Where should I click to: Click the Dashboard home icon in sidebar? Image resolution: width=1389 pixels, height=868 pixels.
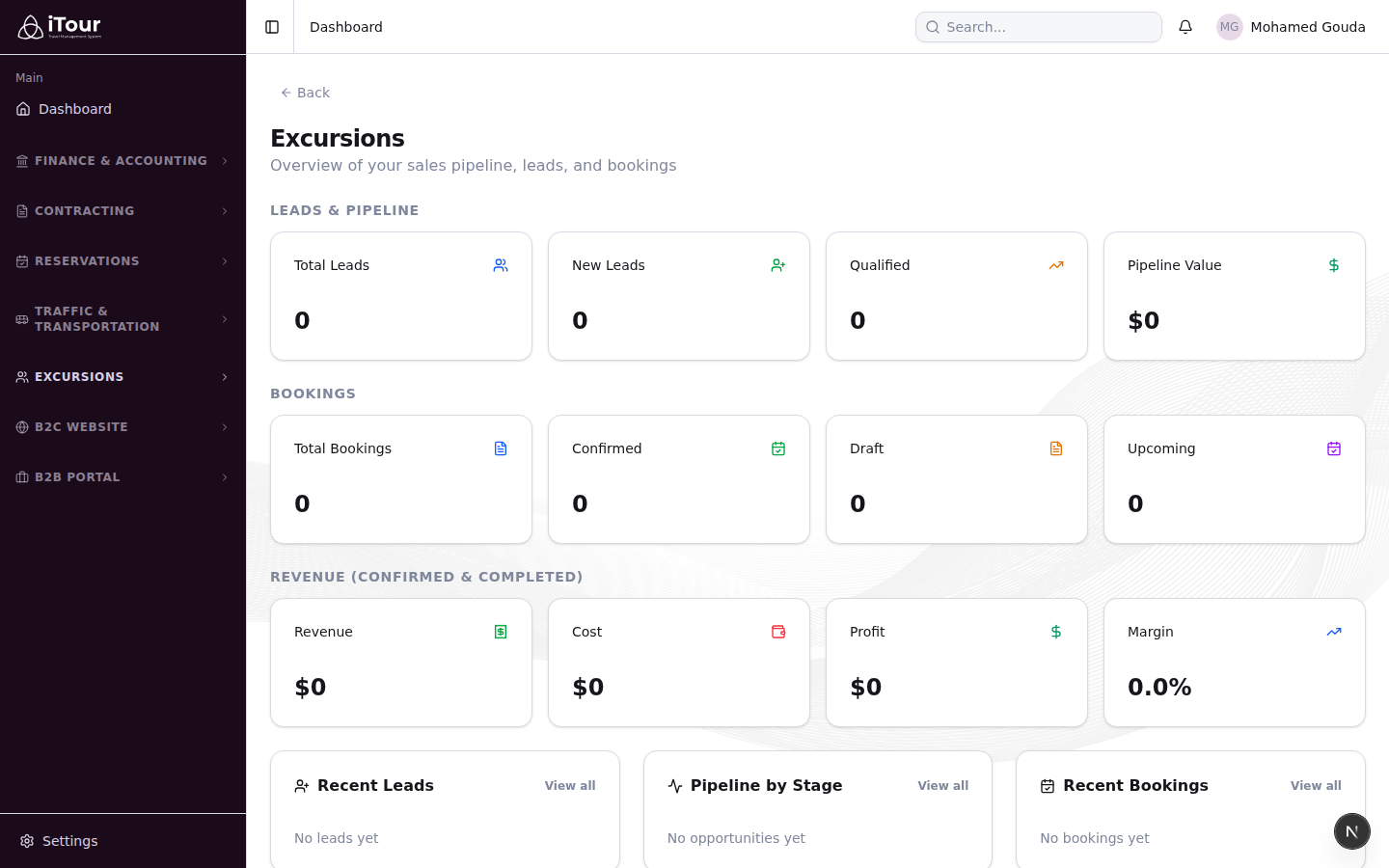click(23, 109)
